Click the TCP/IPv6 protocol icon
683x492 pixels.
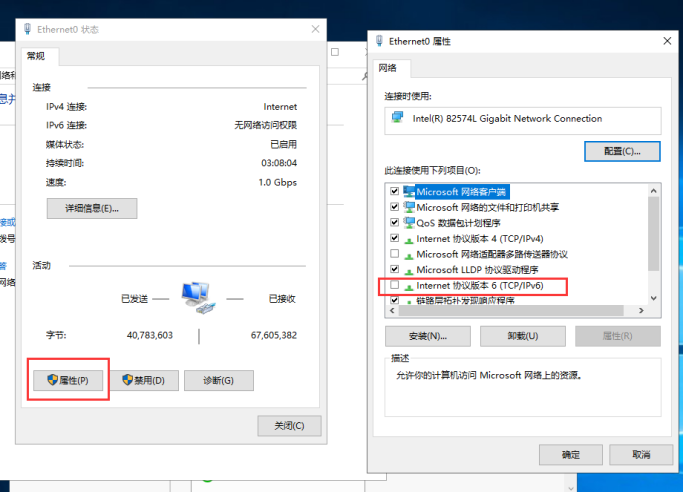(409, 287)
